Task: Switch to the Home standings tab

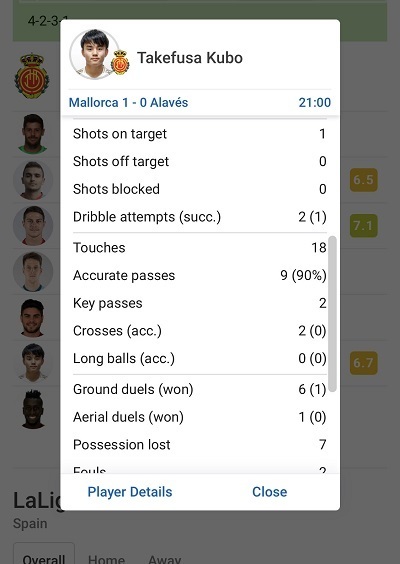Action: (106, 559)
